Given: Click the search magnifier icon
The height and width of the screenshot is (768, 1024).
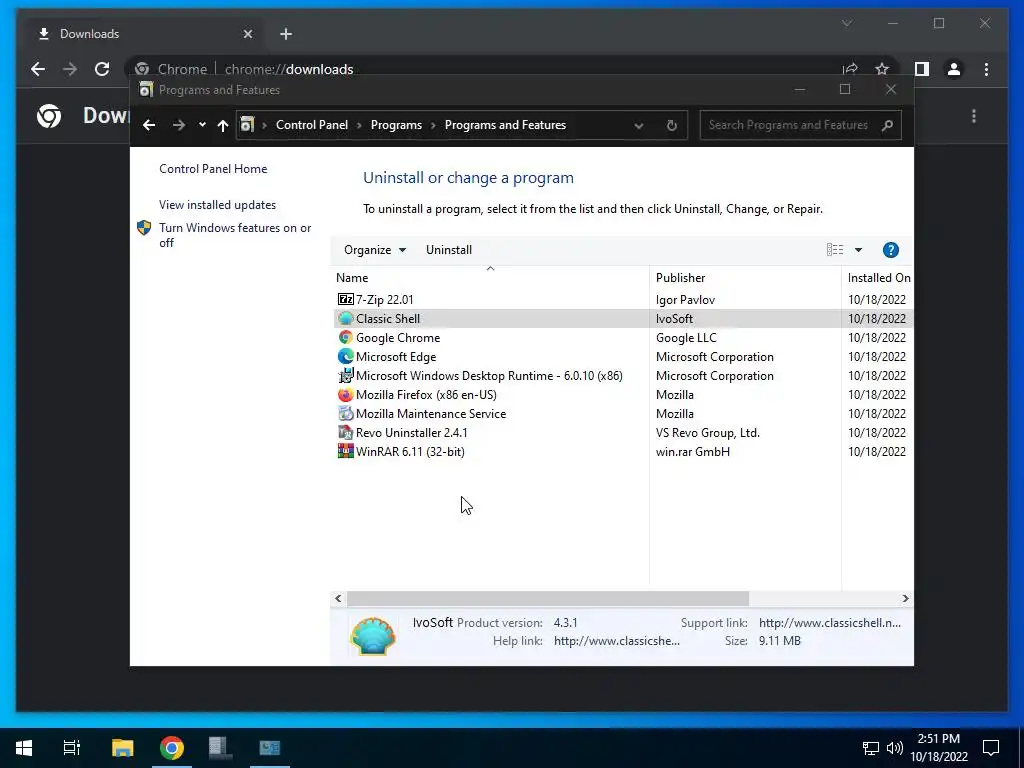Looking at the screenshot, I should point(887,125).
